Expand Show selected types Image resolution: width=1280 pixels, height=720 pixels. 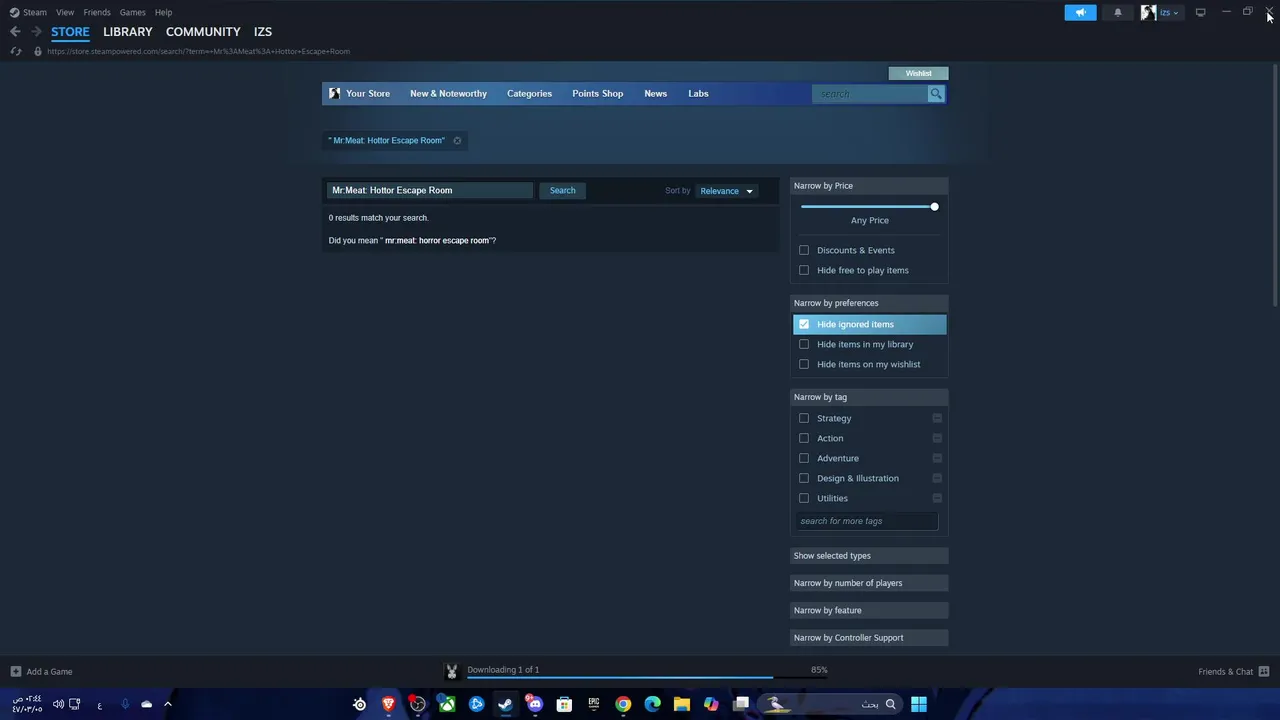click(x=869, y=556)
